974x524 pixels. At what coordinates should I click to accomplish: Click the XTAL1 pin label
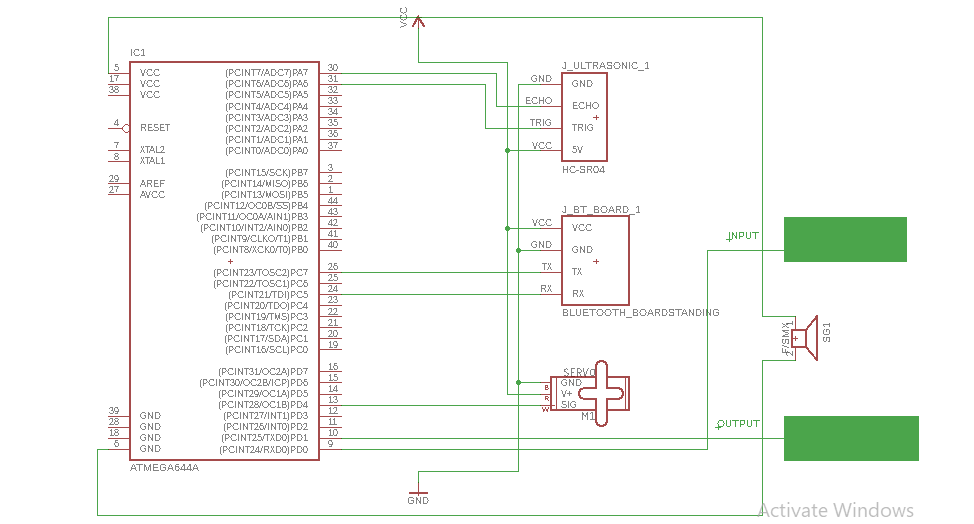pyautogui.click(x=152, y=161)
